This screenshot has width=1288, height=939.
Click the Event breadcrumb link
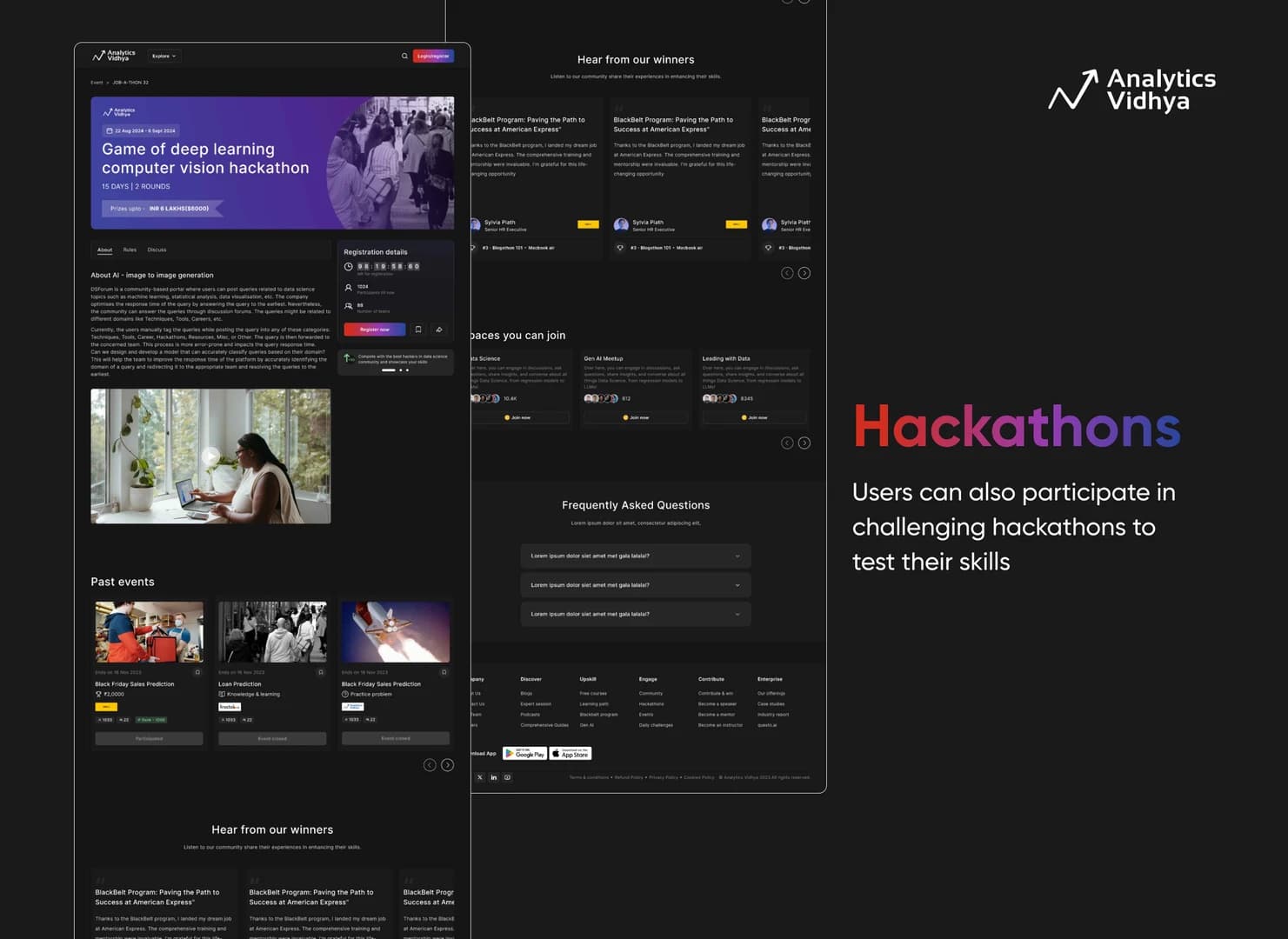tap(97, 83)
